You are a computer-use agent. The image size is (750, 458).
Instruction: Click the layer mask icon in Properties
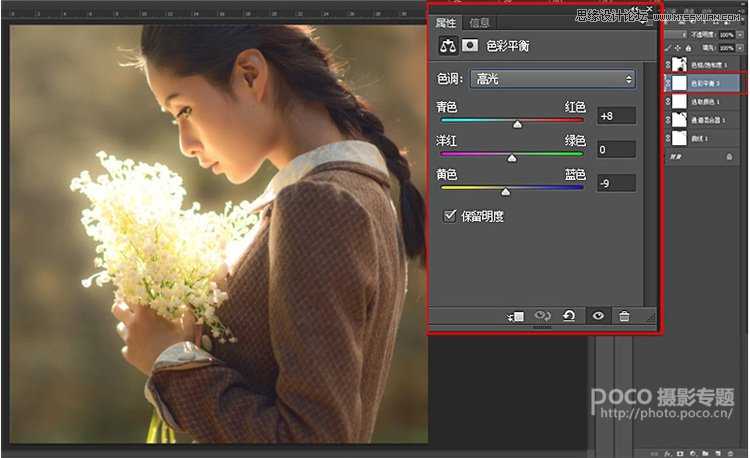[x=468, y=45]
